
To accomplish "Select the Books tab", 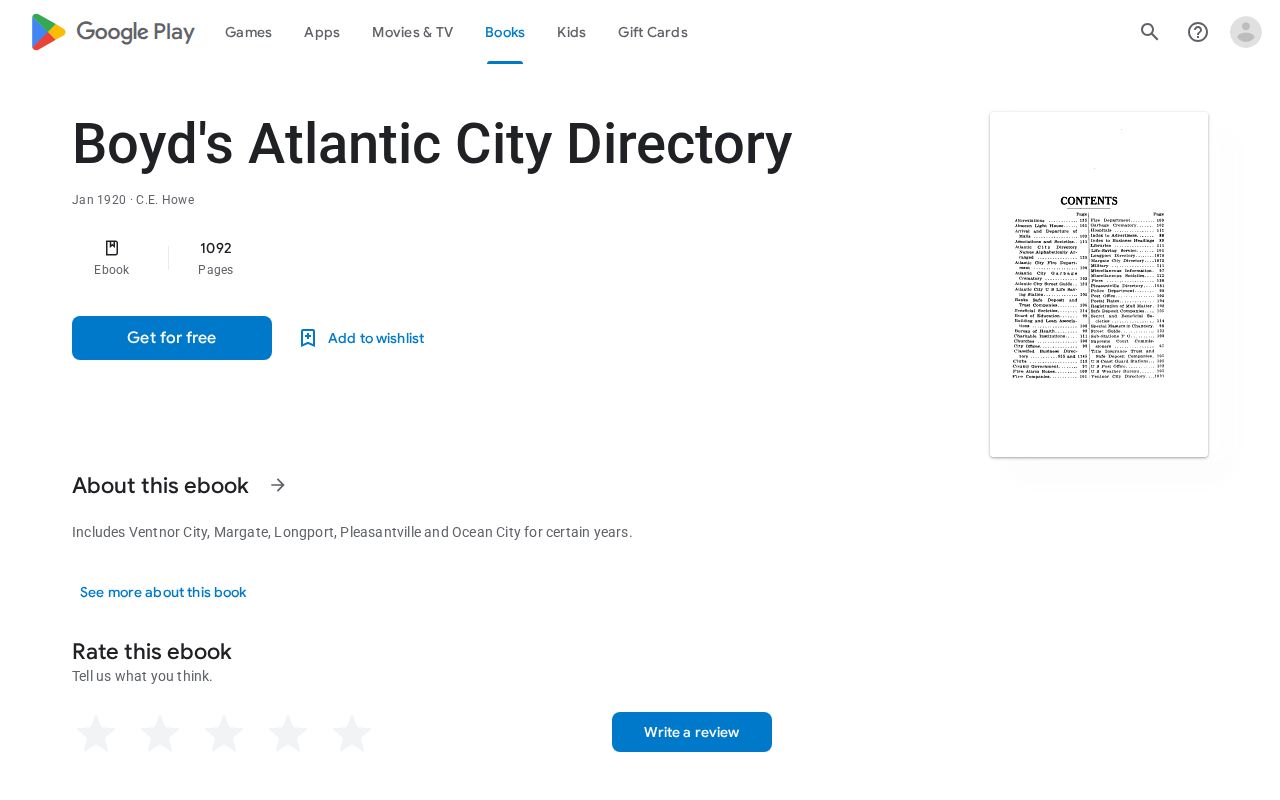I will point(505,32).
